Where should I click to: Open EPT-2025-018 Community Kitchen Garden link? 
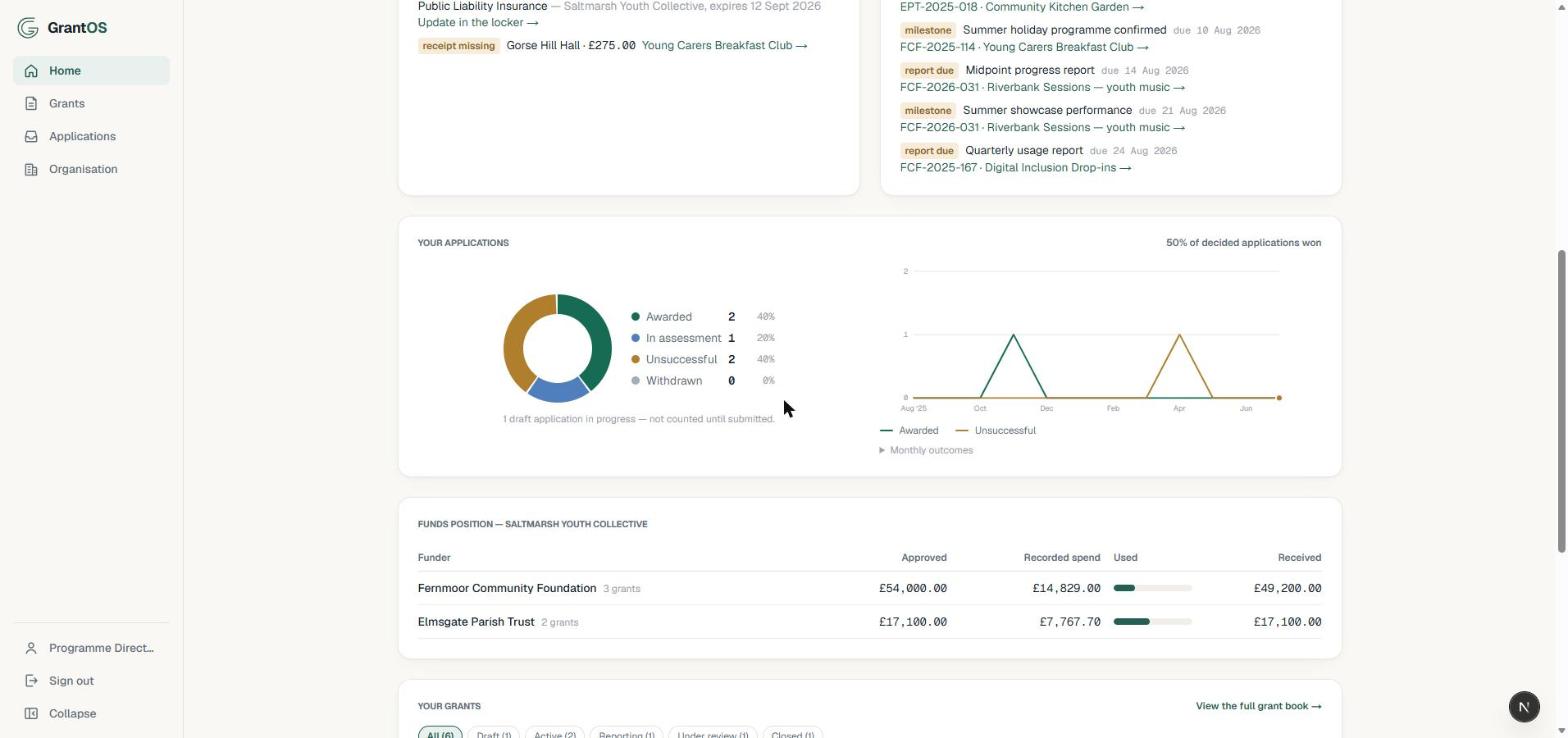coord(1022,7)
